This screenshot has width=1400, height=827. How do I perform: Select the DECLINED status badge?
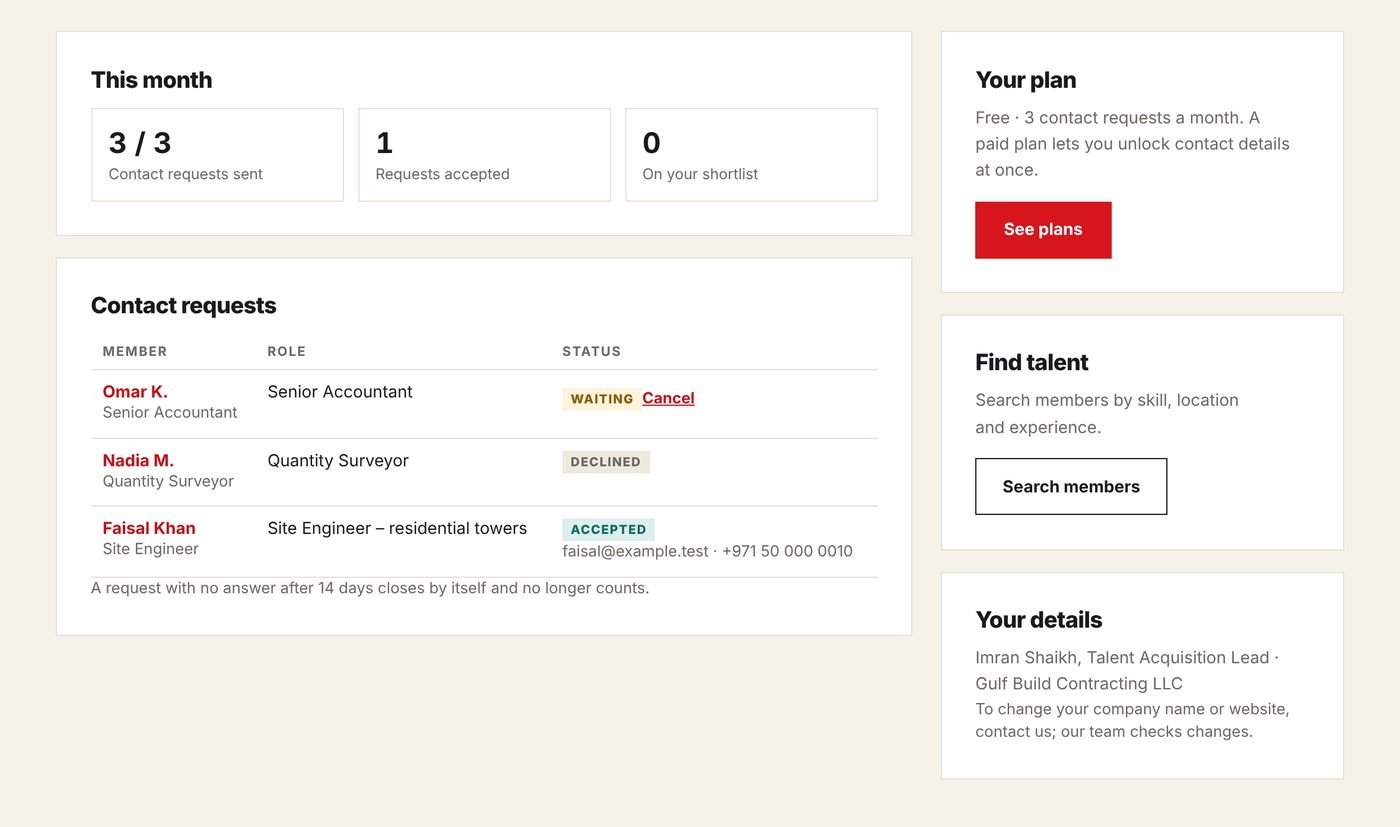pos(606,462)
